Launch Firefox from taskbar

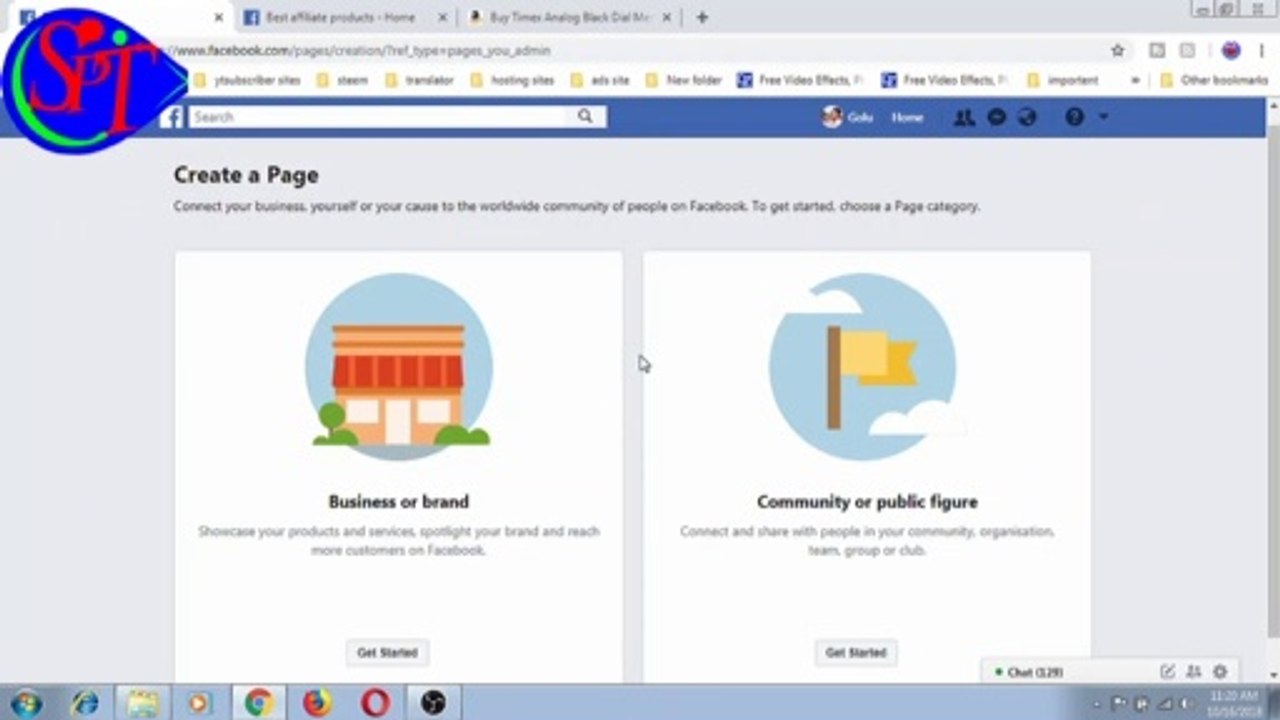[x=316, y=703]
